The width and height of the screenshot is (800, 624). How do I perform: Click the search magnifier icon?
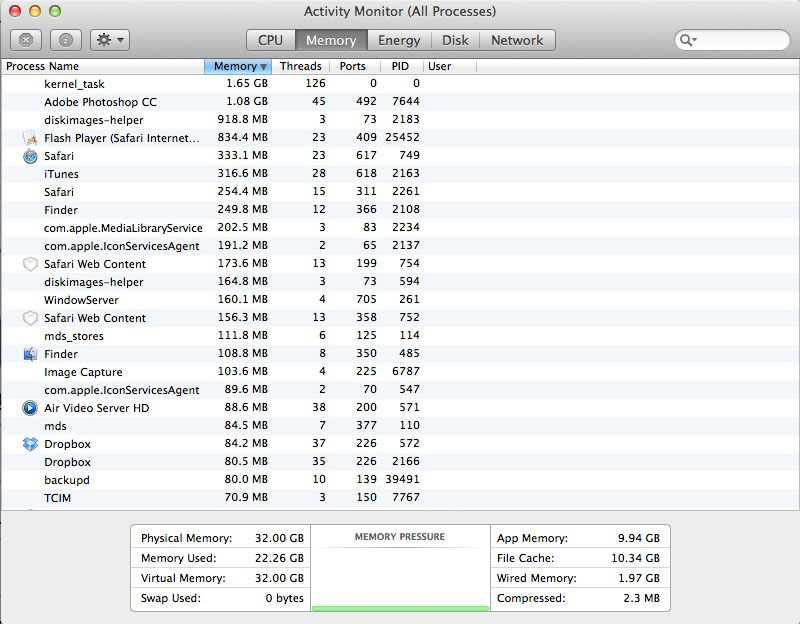click(x=687, y=40)
